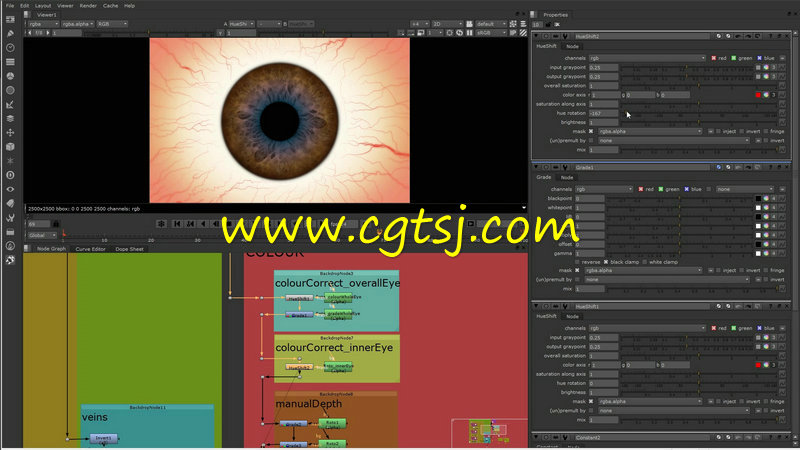Open HueShift2 channels rgb dropdown
Image resolution: width=800 pixels, height=450 pixels.
pyautogui.click(x=647, y=58)
